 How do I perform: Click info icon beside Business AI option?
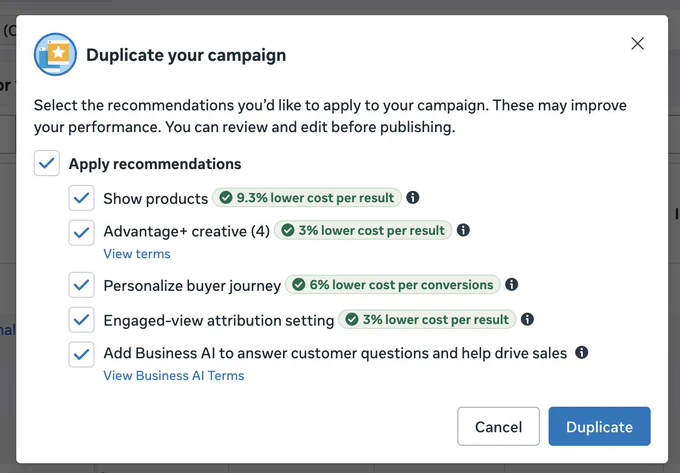tap(582, 352)
